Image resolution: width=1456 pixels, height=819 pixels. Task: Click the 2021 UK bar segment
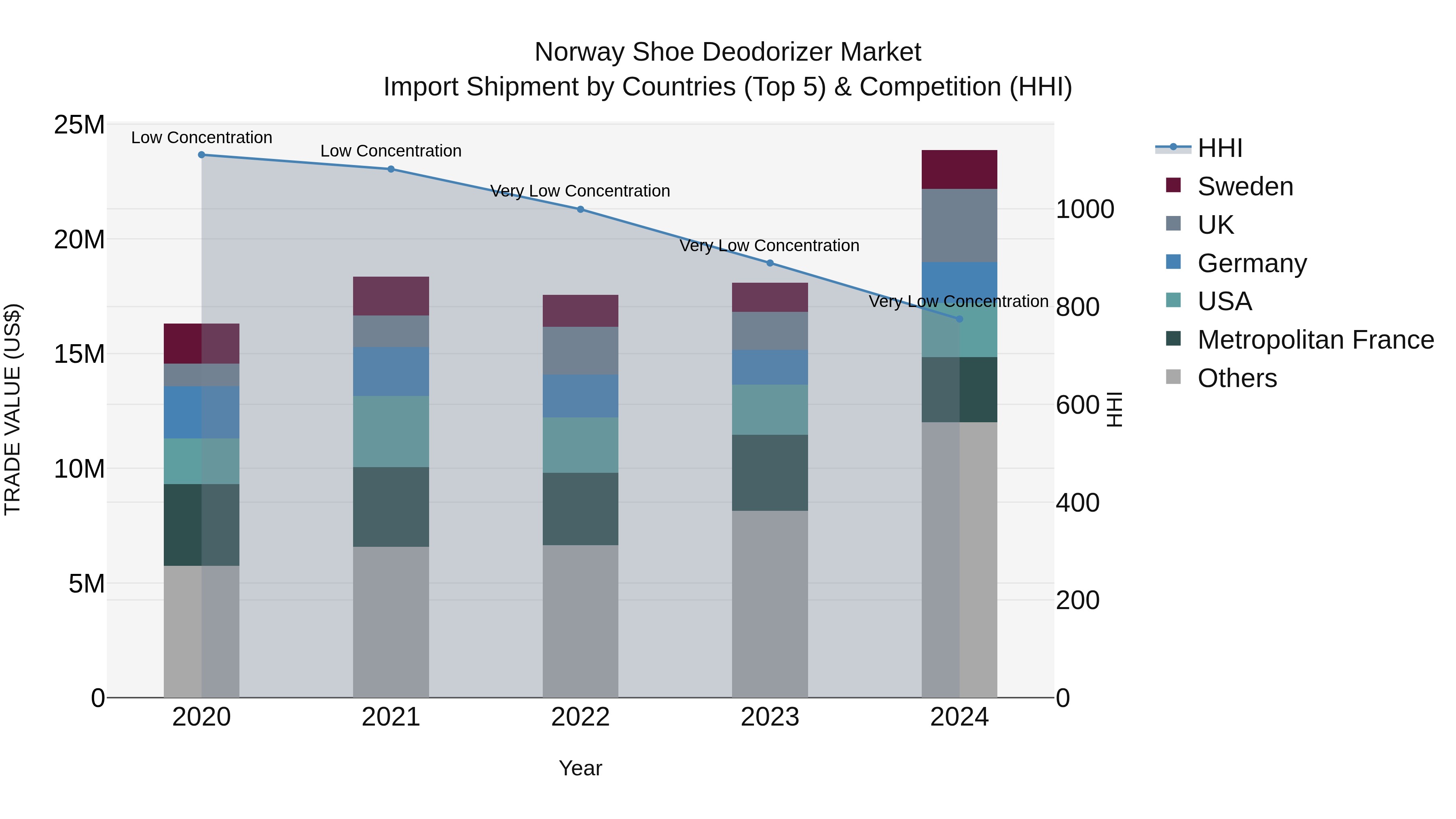[391, 331]
